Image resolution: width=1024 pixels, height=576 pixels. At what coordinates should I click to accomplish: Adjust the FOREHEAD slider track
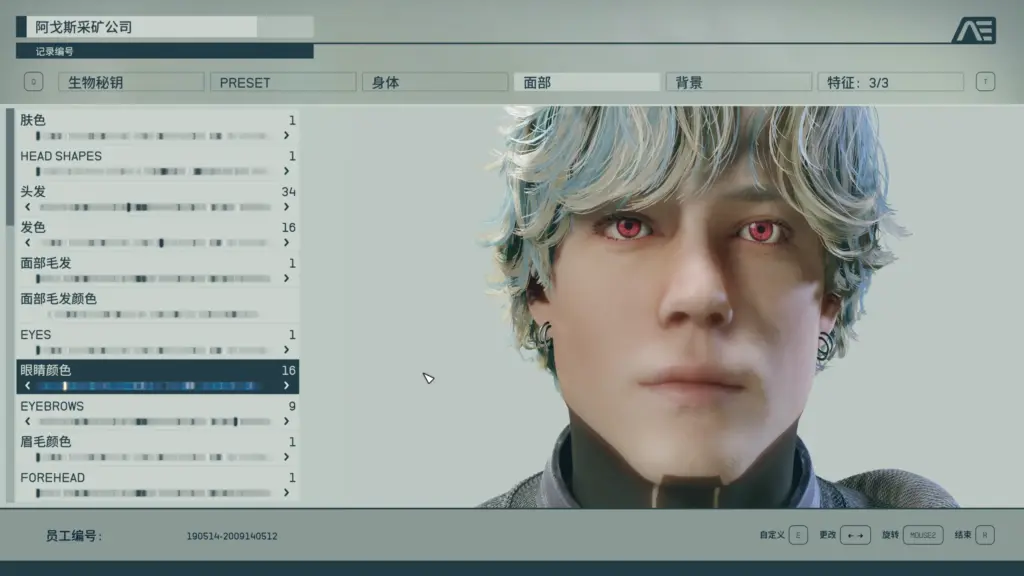tap(154, 493)
